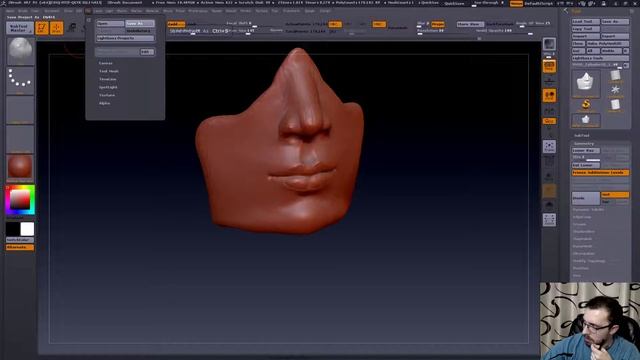Viewport: 640px width, 360px height.
Task: Select the orange SimpleBrush tool icon
Action: [586, 106]
